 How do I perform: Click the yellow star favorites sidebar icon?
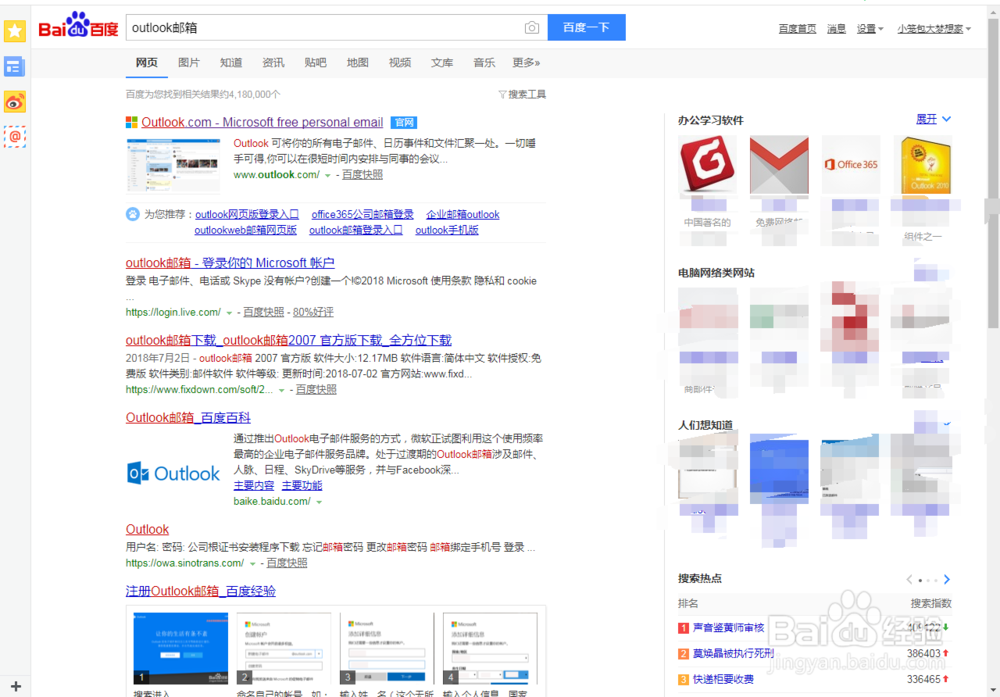(15, 31)
